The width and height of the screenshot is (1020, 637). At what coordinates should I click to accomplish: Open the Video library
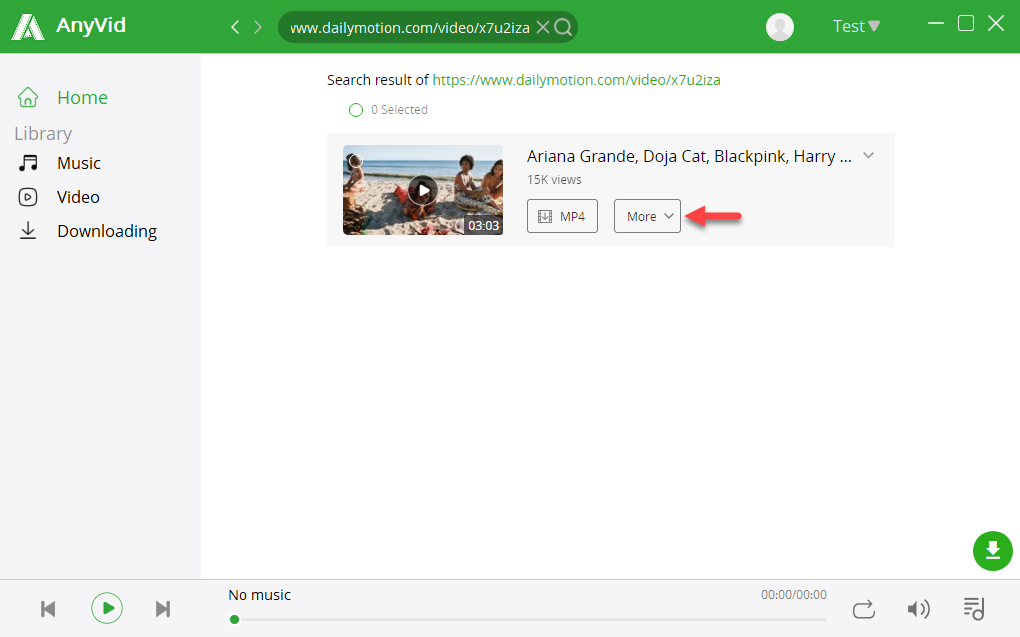pos(78,197)
